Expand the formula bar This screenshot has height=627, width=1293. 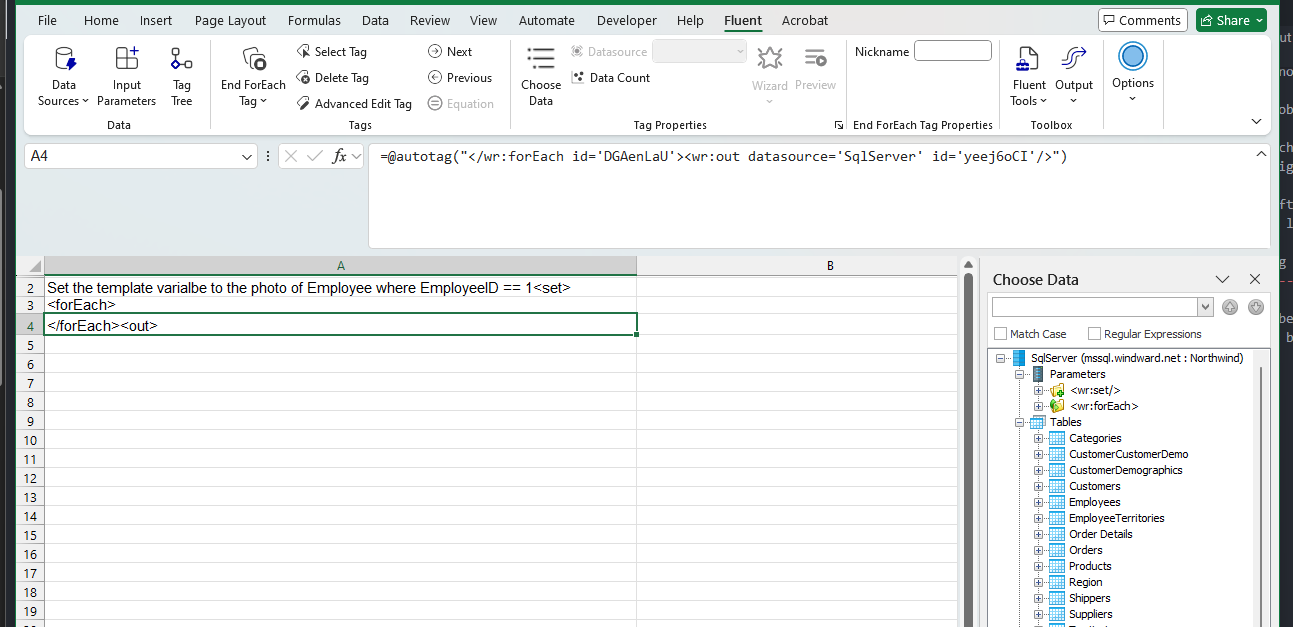click(x=1262, y=154)
